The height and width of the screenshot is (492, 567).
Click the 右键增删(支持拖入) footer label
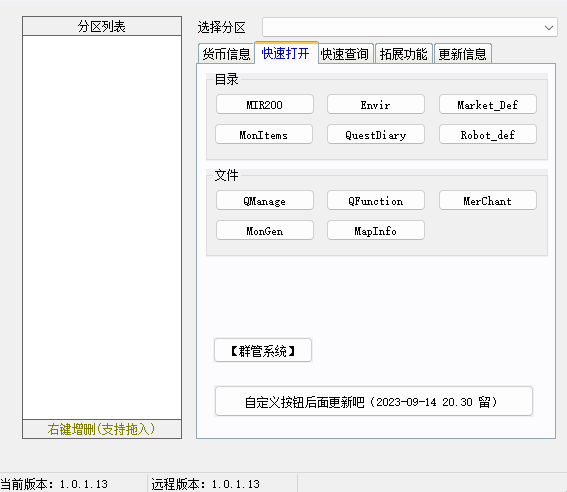click(102, 429)
